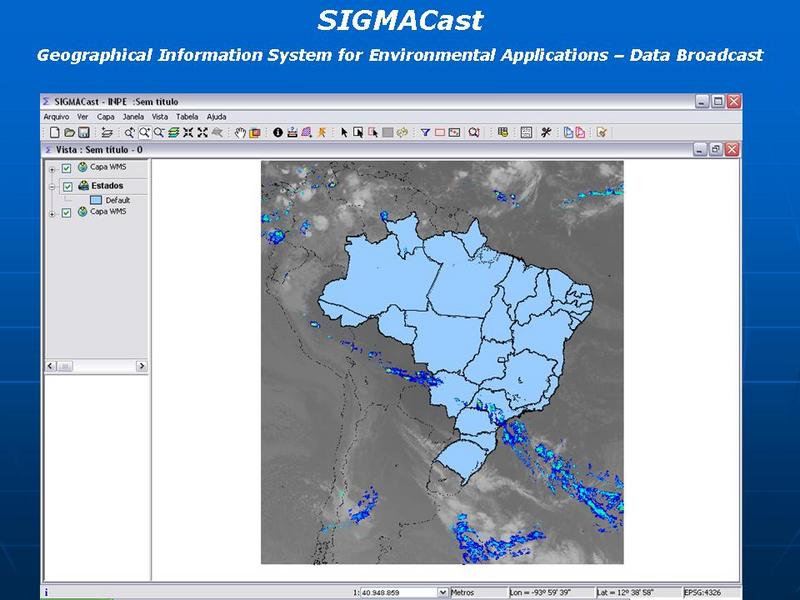This screenshot has width=800, height=600.
Task: Click the add layer toolbar icon
Action: click(107, 133)
